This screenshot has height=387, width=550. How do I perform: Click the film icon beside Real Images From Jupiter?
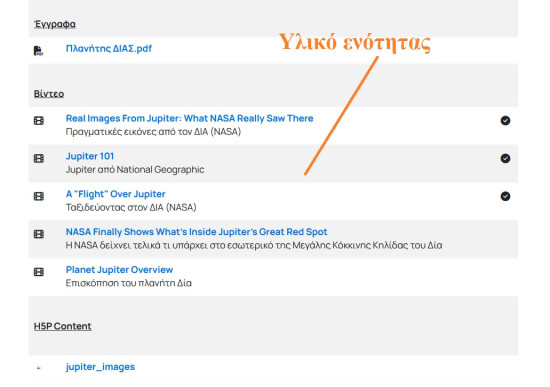coord(39,121)
